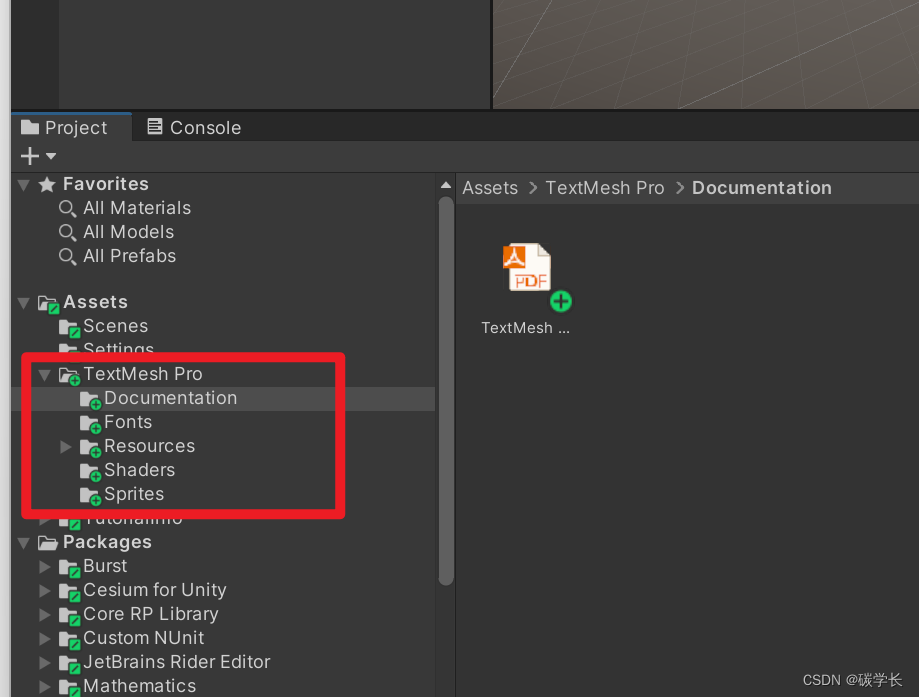The width and height of the screenshot is (919, 697).
Task: Open the Console tab
Action: click(194, 127)
